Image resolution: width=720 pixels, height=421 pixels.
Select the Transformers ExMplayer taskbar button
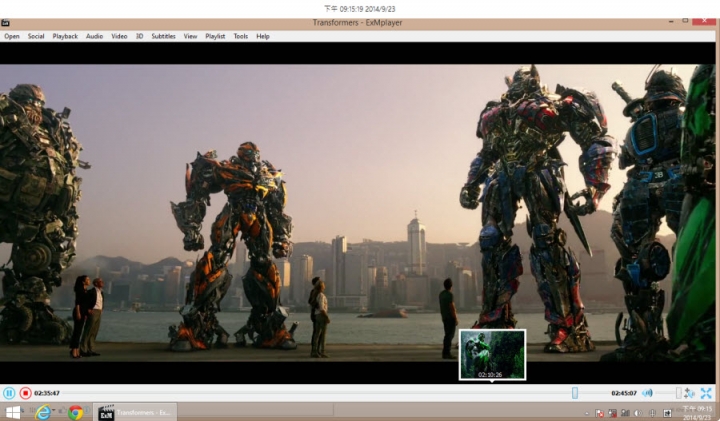(x=135, y=412)
